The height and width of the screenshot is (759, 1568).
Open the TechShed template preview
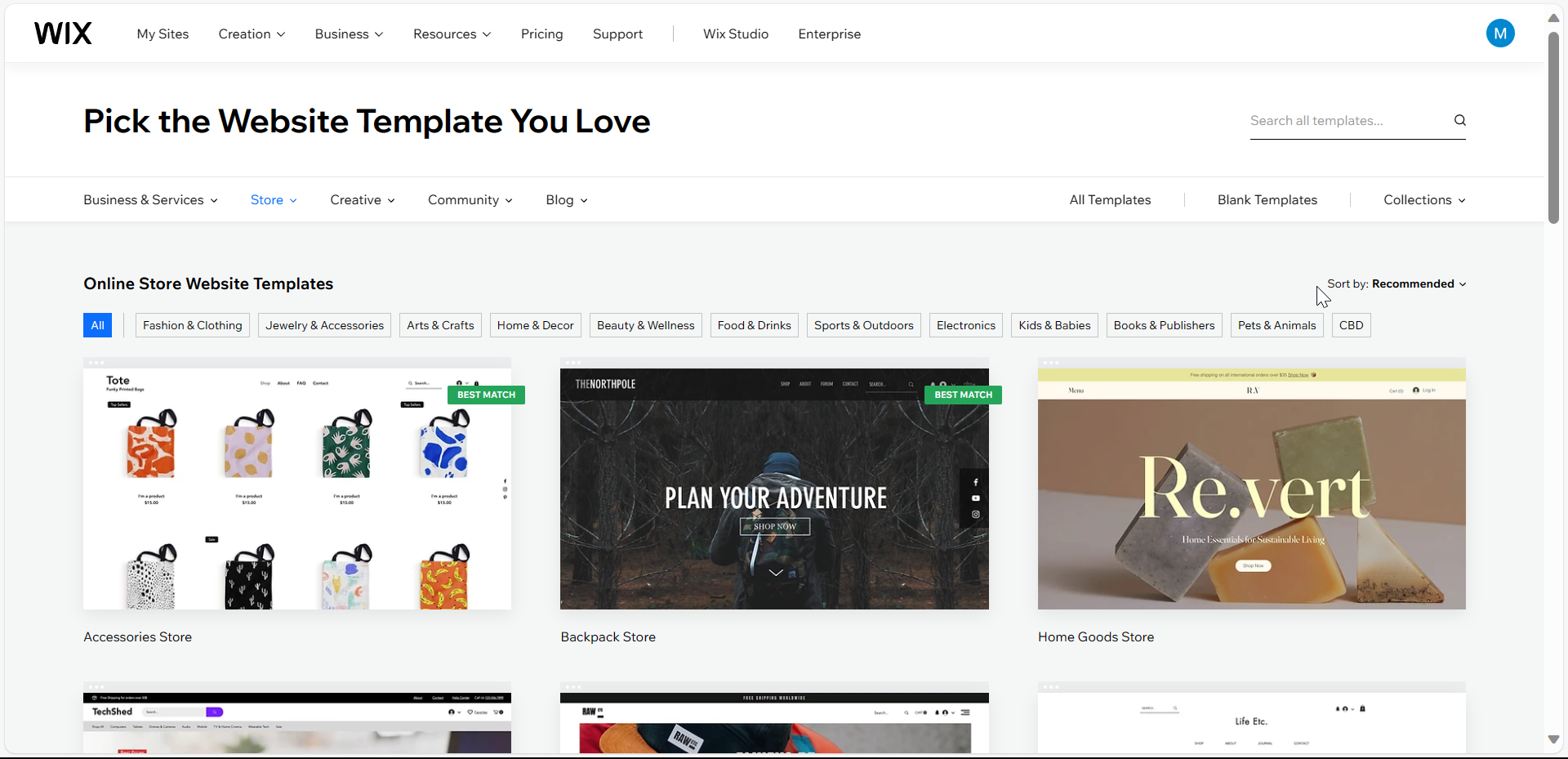(297, 718)
